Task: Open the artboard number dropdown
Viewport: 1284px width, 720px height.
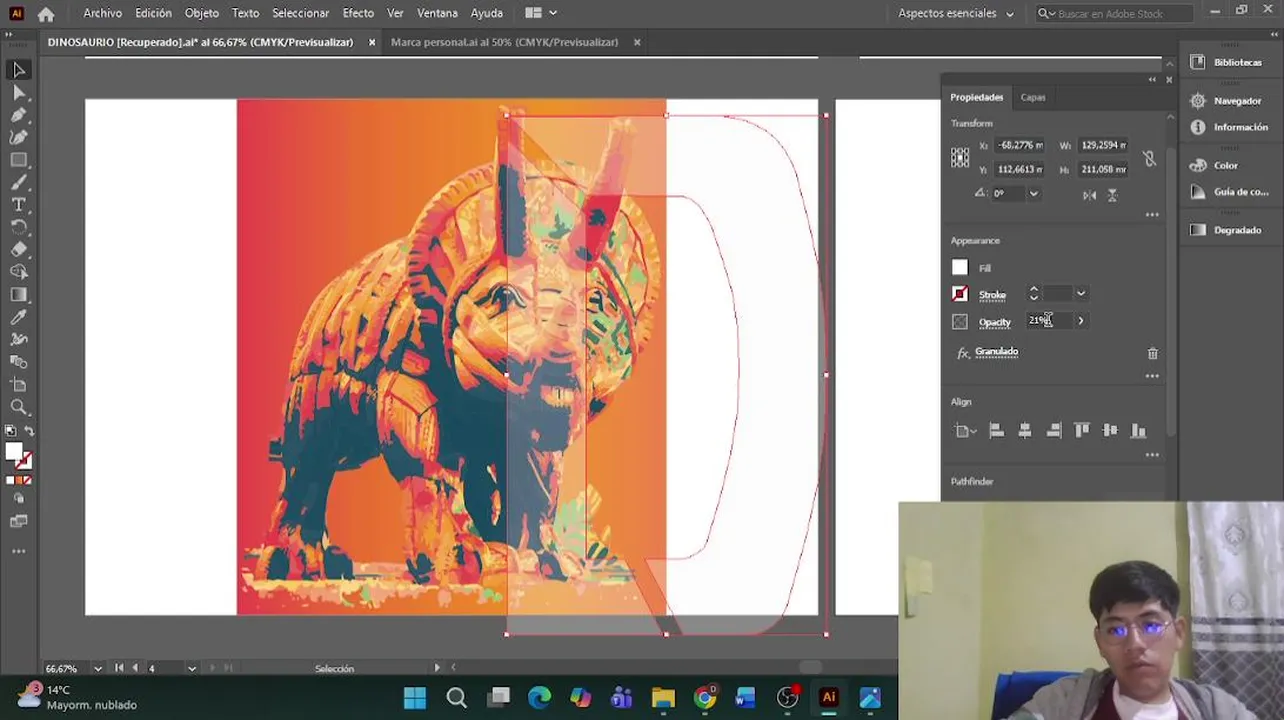Action: [x=192, y=669]
